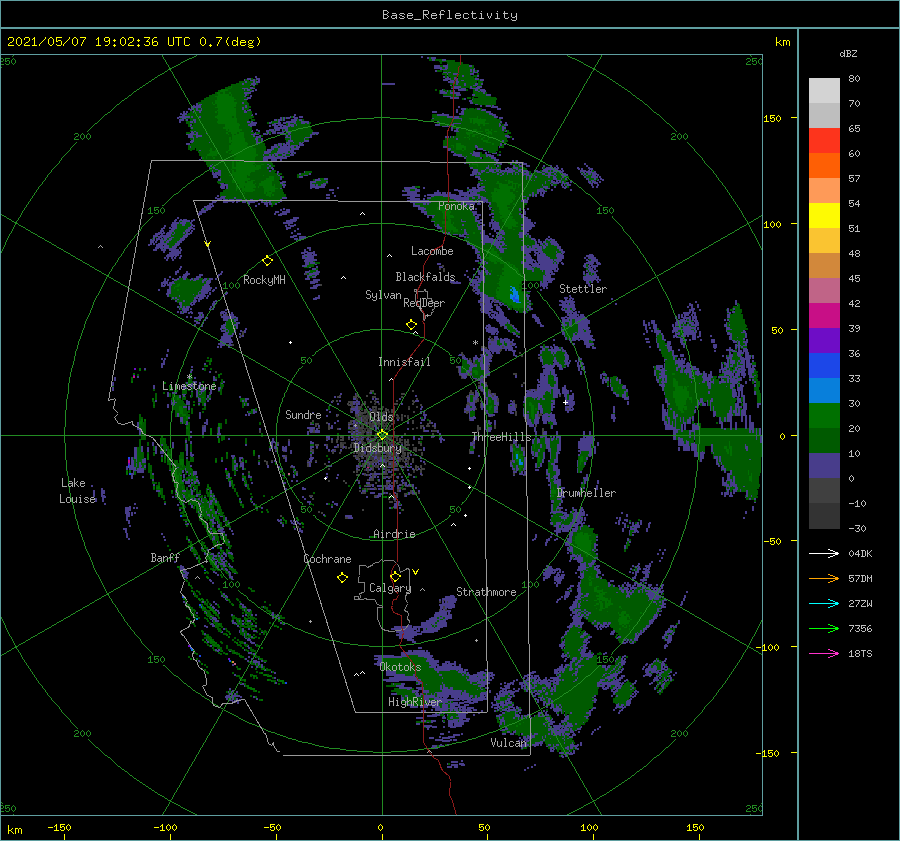Click the bright yellow swatch in dBZ scale
The width and height of the screenshot is (900, 841).
[x=824, y=216]
